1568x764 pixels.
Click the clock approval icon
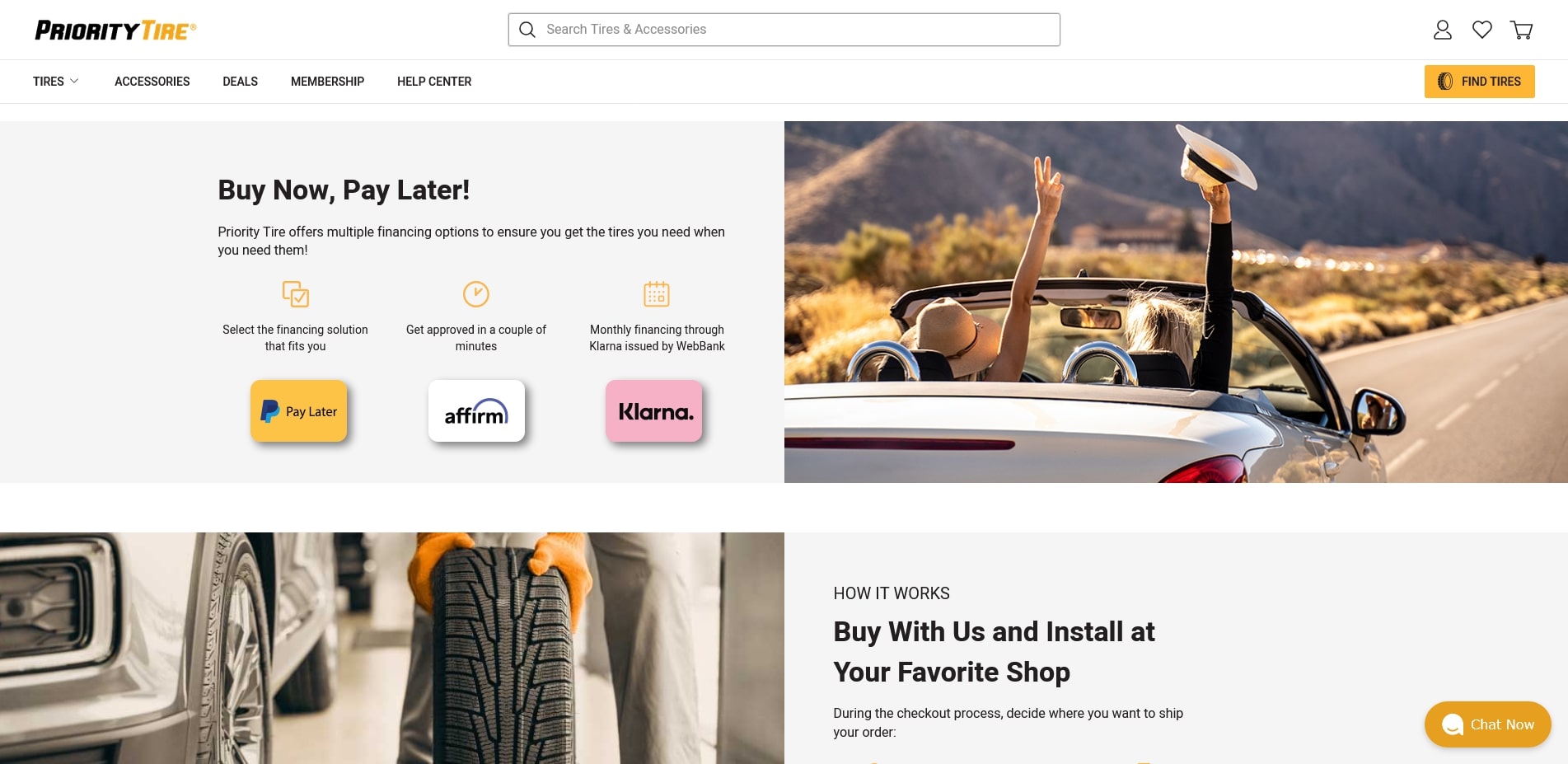pyautogui.click(x=476, y=294)
